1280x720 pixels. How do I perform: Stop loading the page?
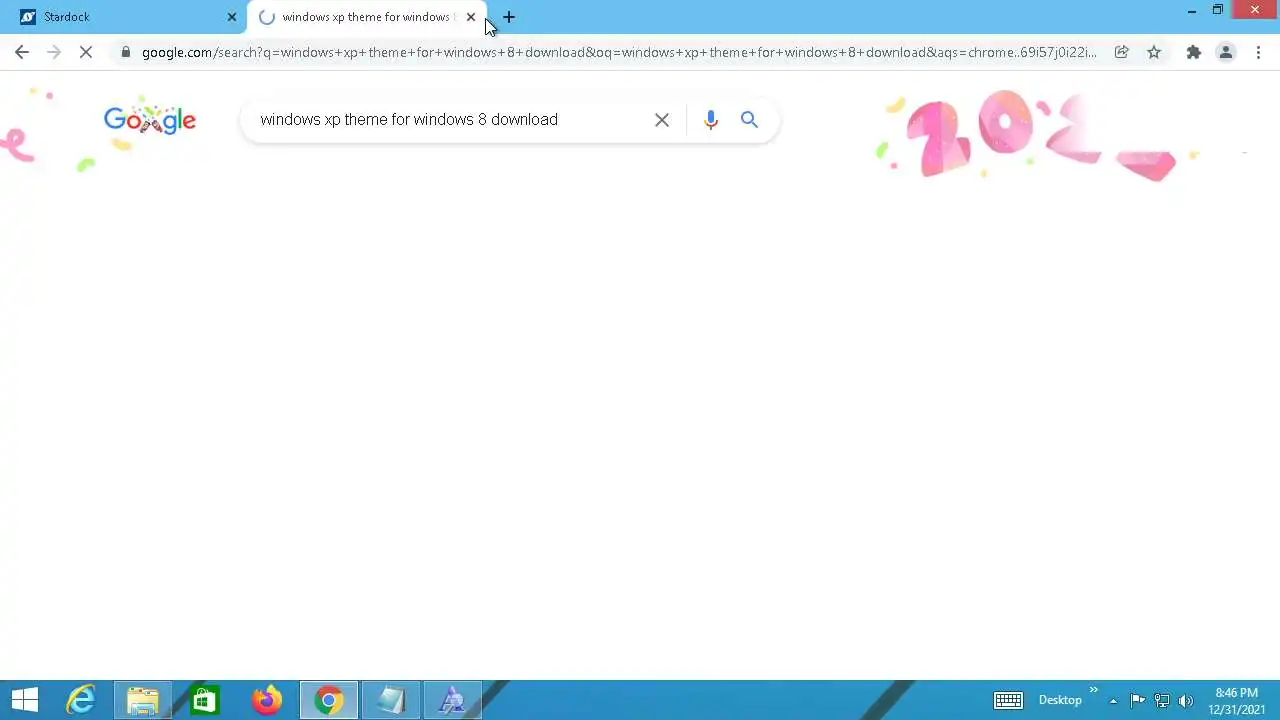click(86, 52)
